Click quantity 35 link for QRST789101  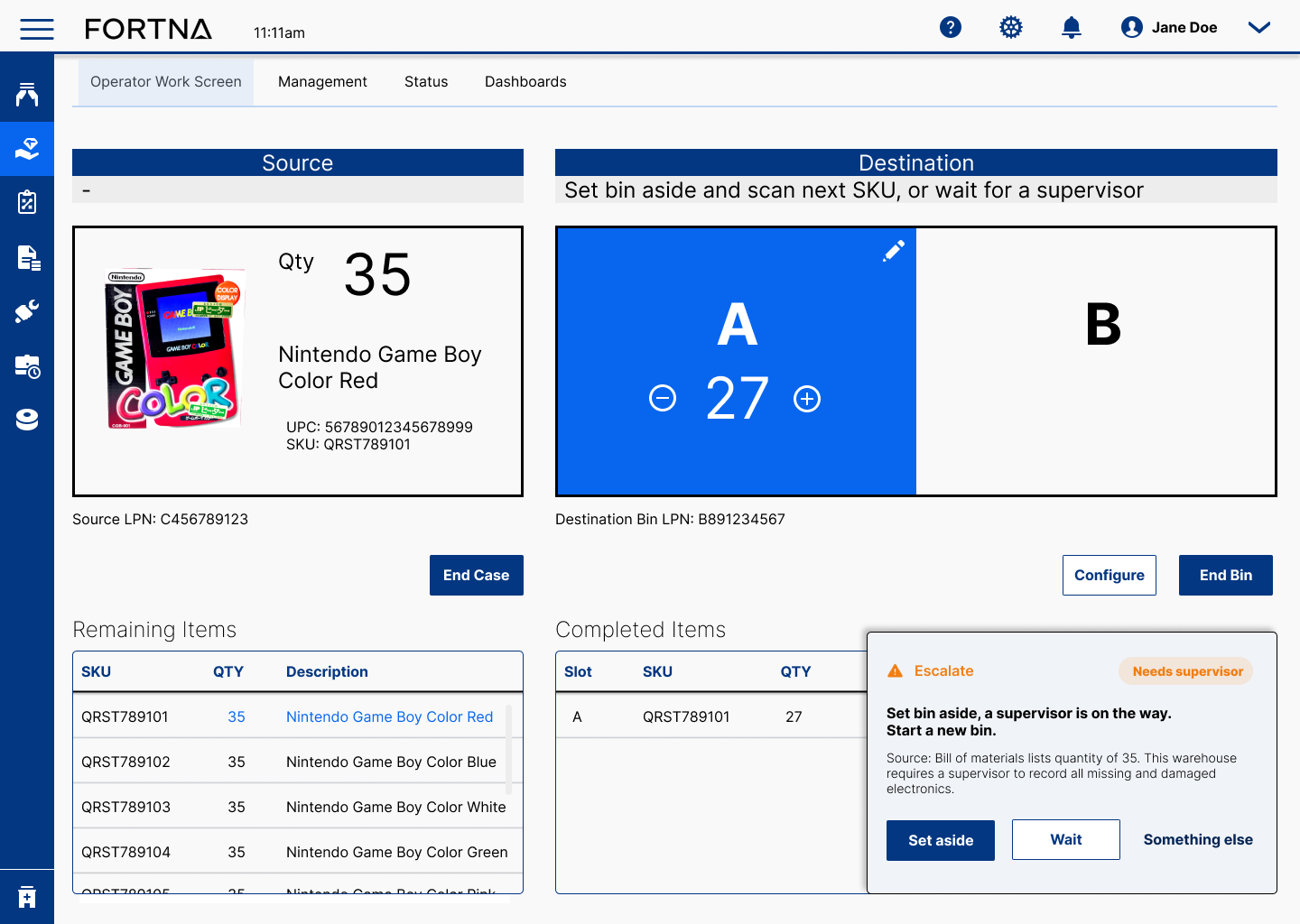click(x=237, y=716)
